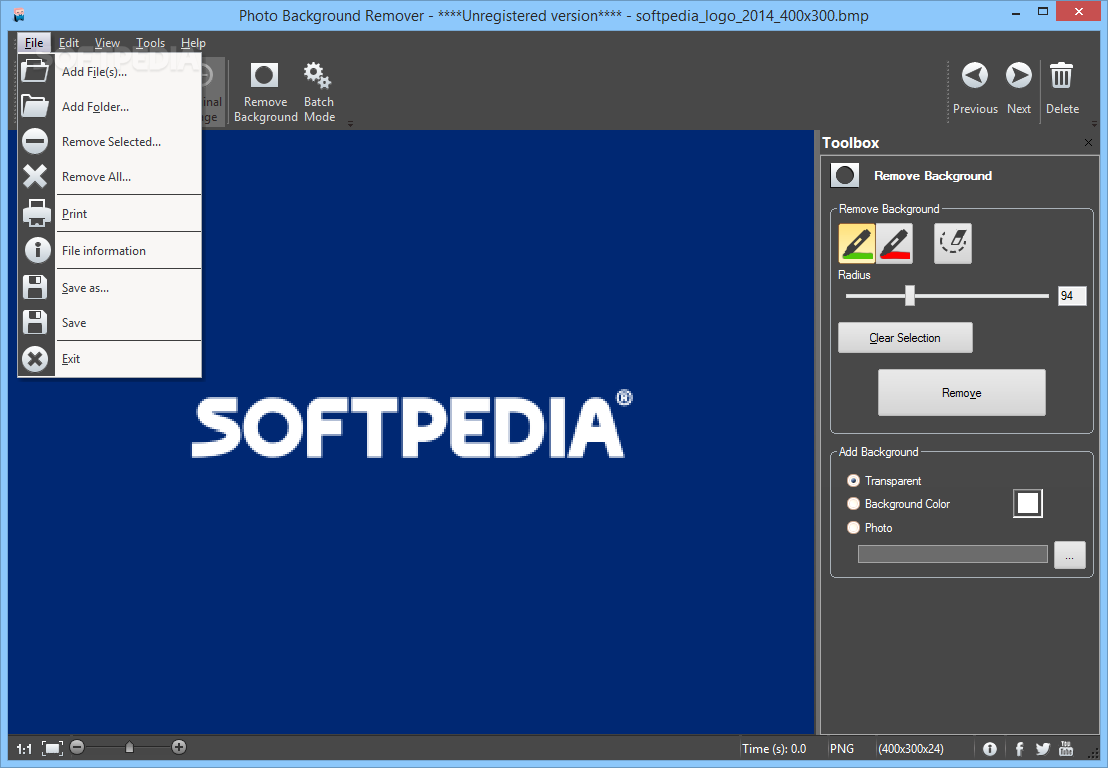The height and width of the screenshot is (768, 1108).
Task: Click the zoom slider handle in status bar
Action: point(129,747)
